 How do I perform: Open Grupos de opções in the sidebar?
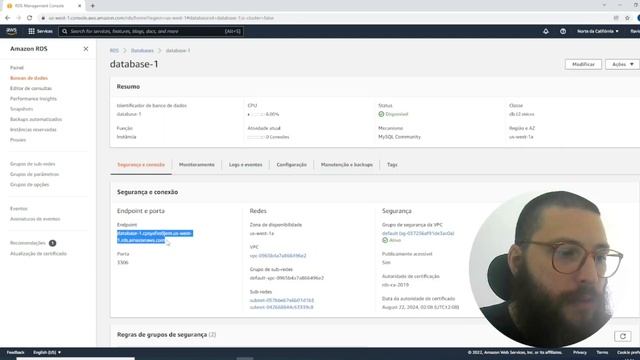coord(29,184)
